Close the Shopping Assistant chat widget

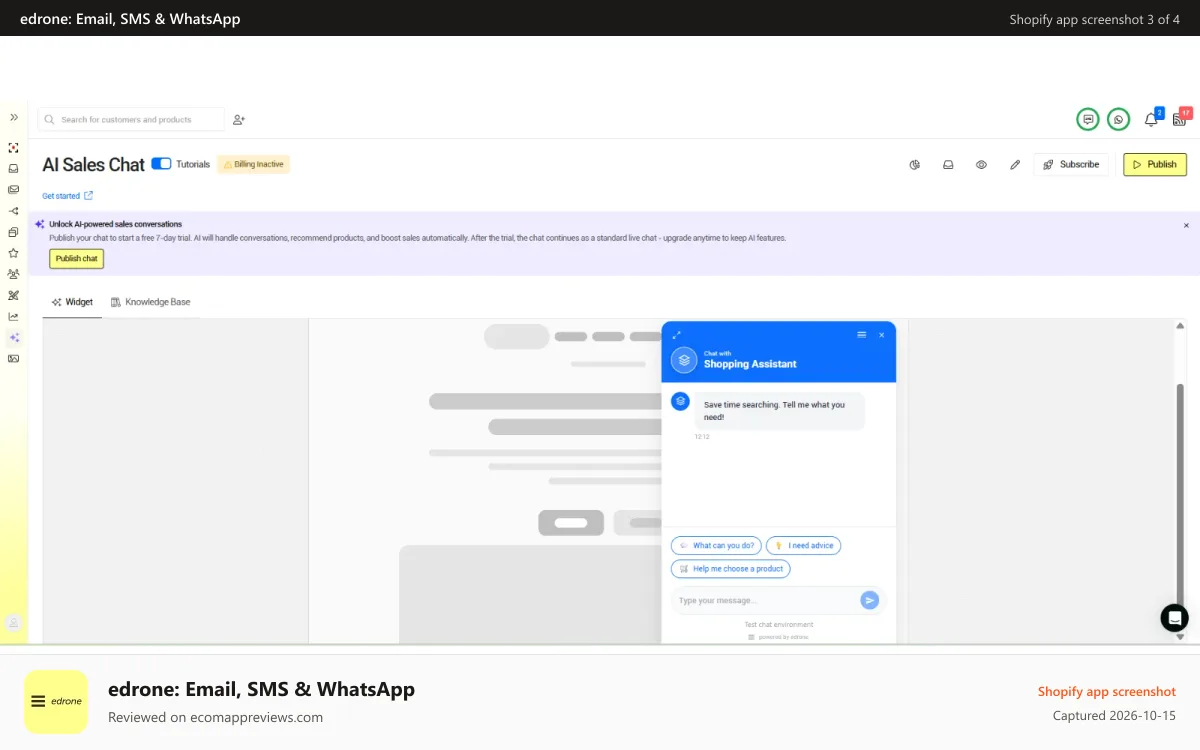point(881,335)
